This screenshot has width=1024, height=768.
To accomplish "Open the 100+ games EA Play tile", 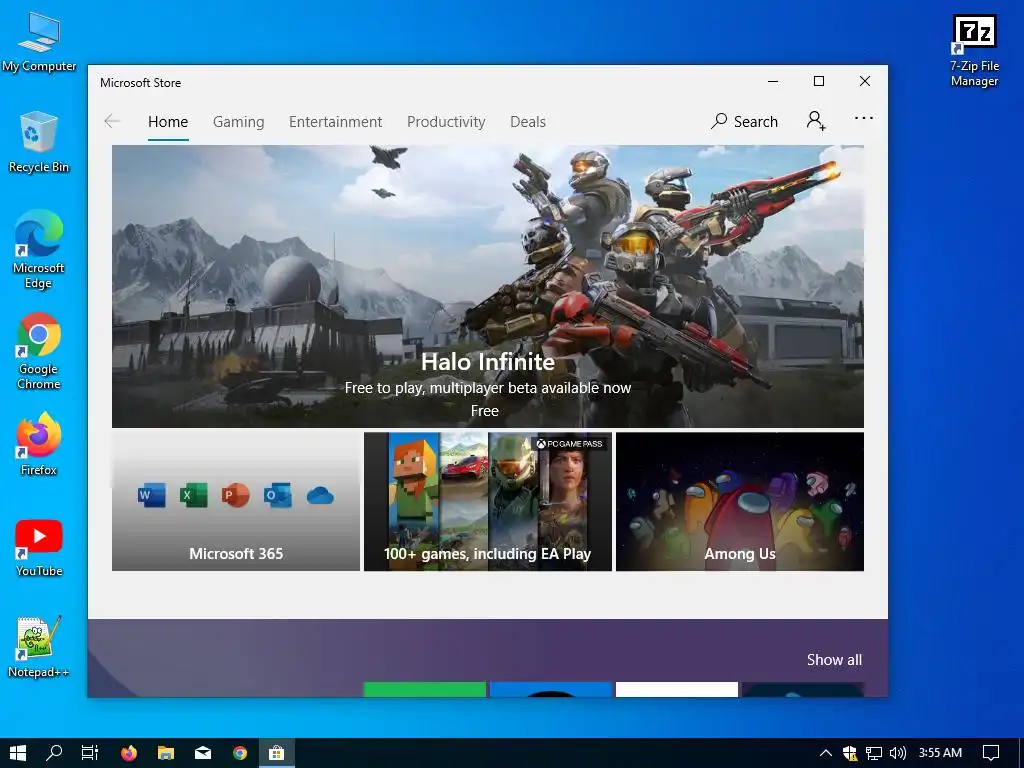I will tap(488, 501).
